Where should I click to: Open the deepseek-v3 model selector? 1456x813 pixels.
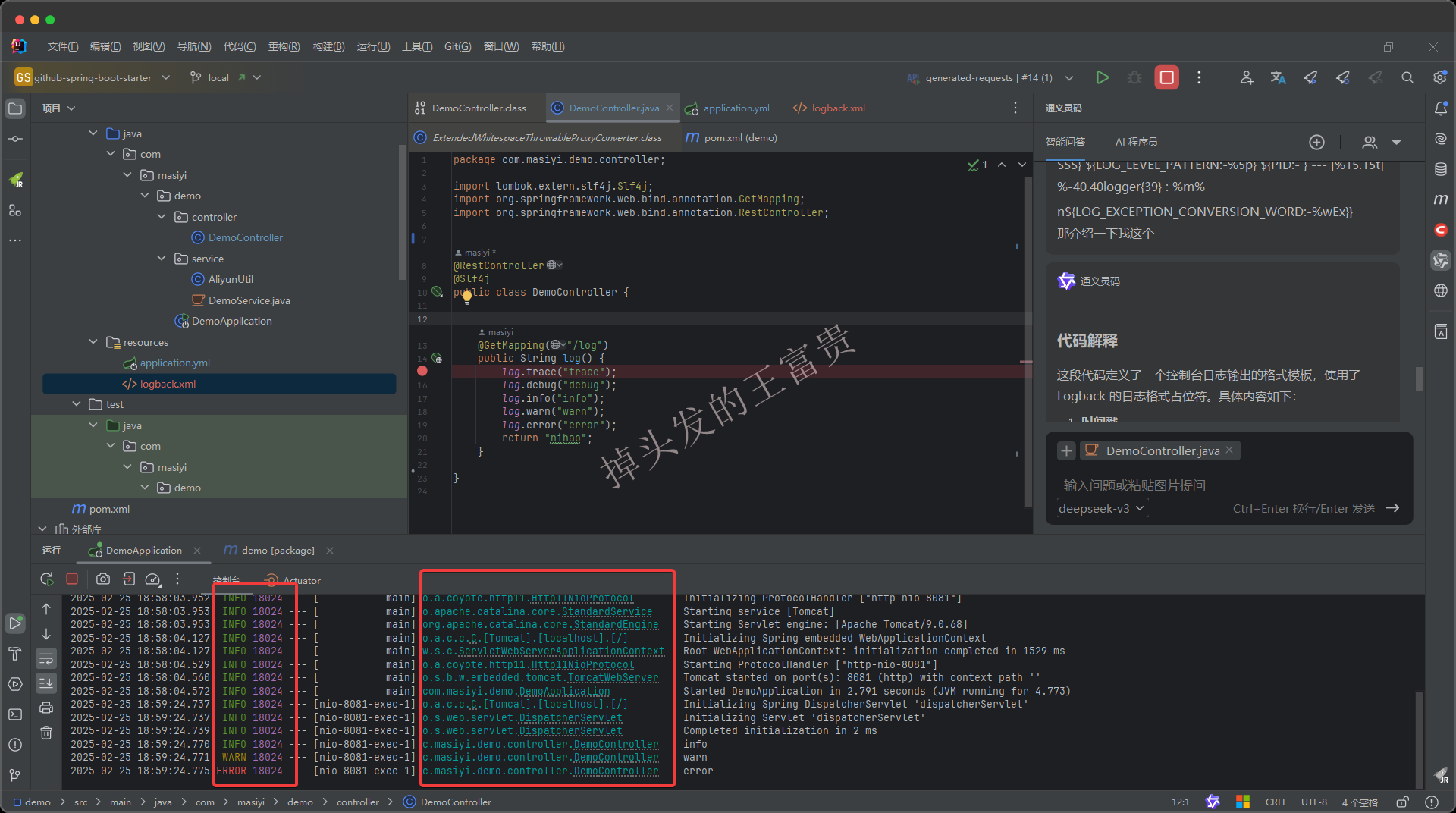coord(1101,508)
